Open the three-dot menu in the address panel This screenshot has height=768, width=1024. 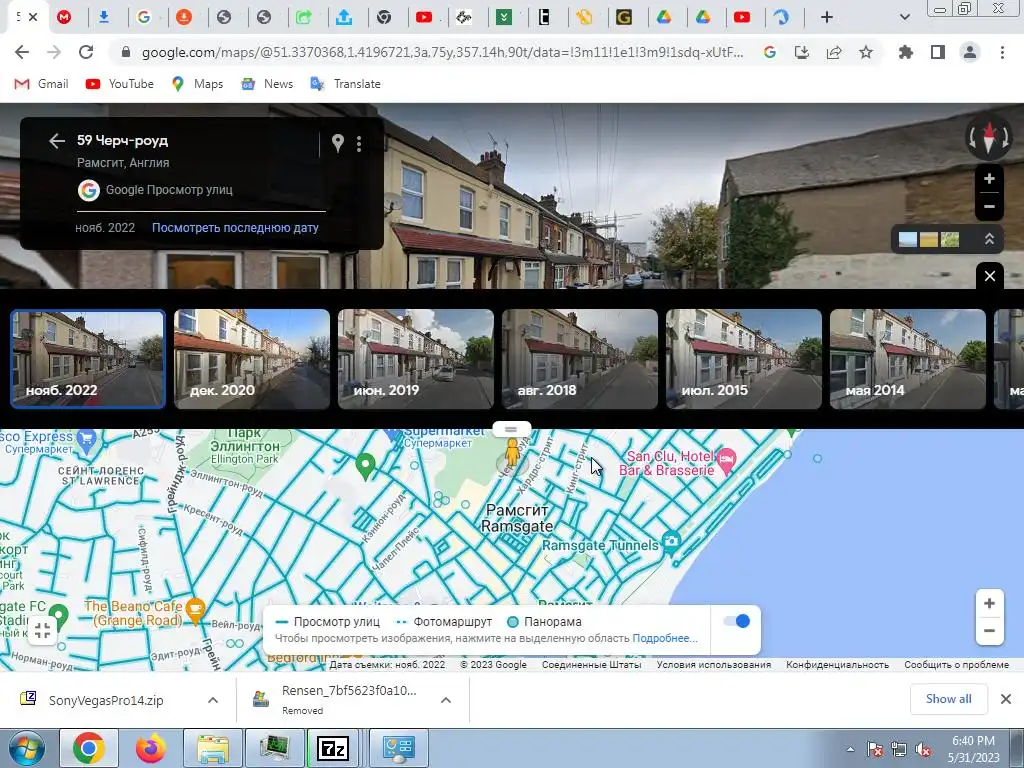coord(359,144)
